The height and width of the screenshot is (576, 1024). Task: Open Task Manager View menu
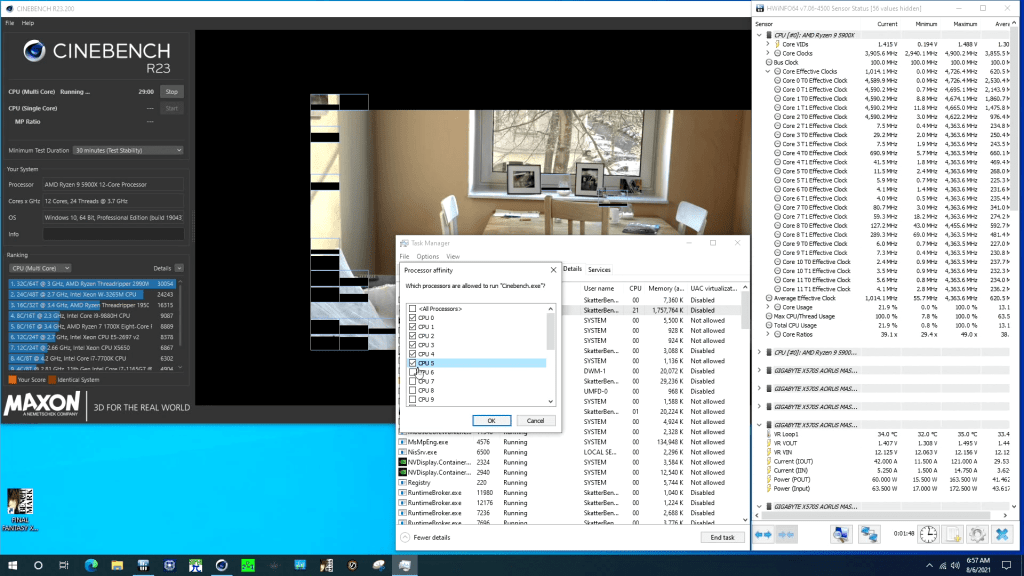453,257
